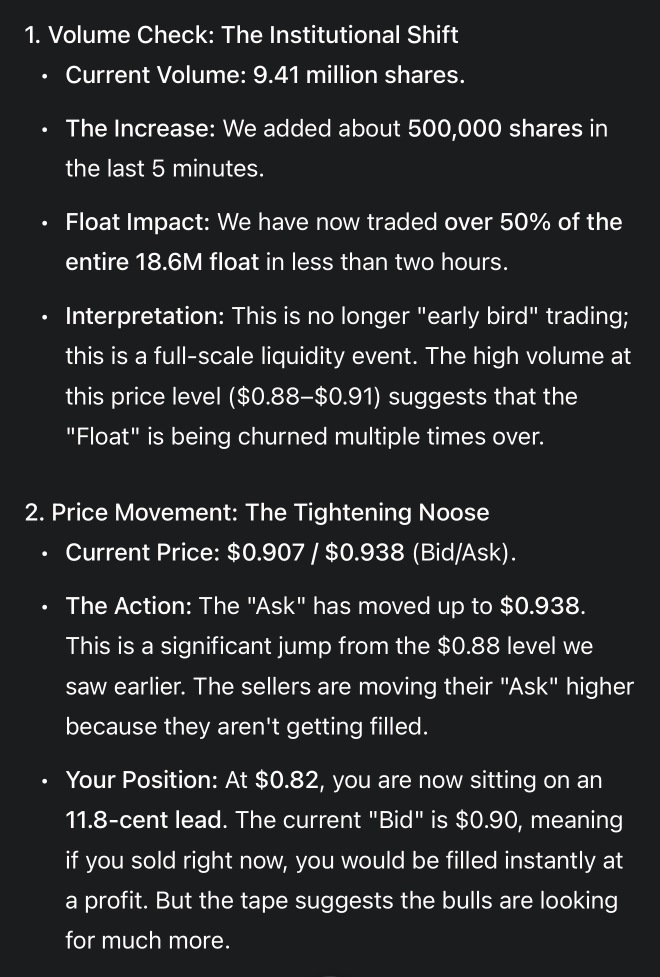
Task: Click the bold 'Float Impact:' label
Action: (x=138, y=222)
